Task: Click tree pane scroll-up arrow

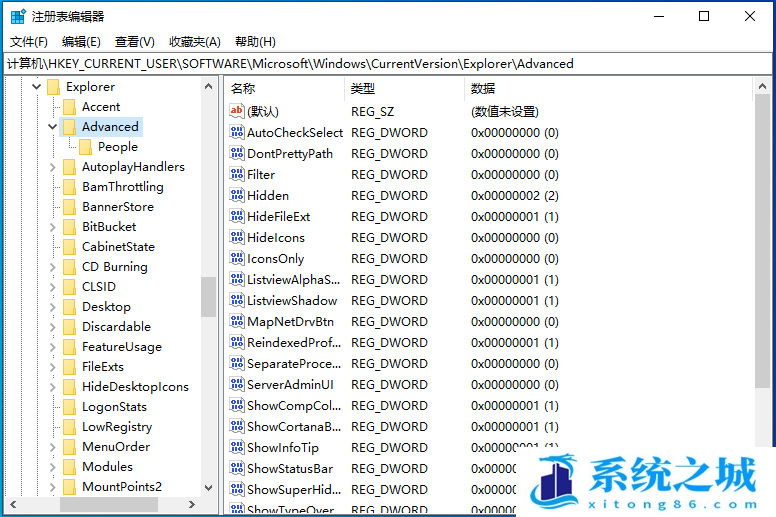Action: (x=208, y=87)
